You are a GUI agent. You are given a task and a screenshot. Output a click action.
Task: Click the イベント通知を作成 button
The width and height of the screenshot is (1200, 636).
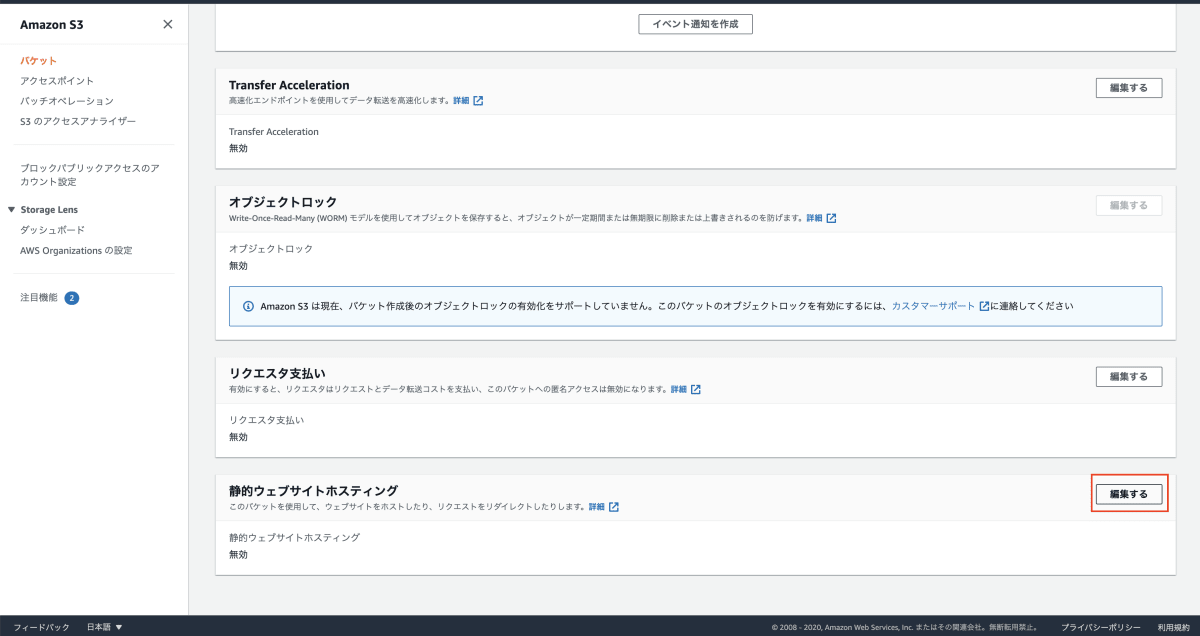696,24
